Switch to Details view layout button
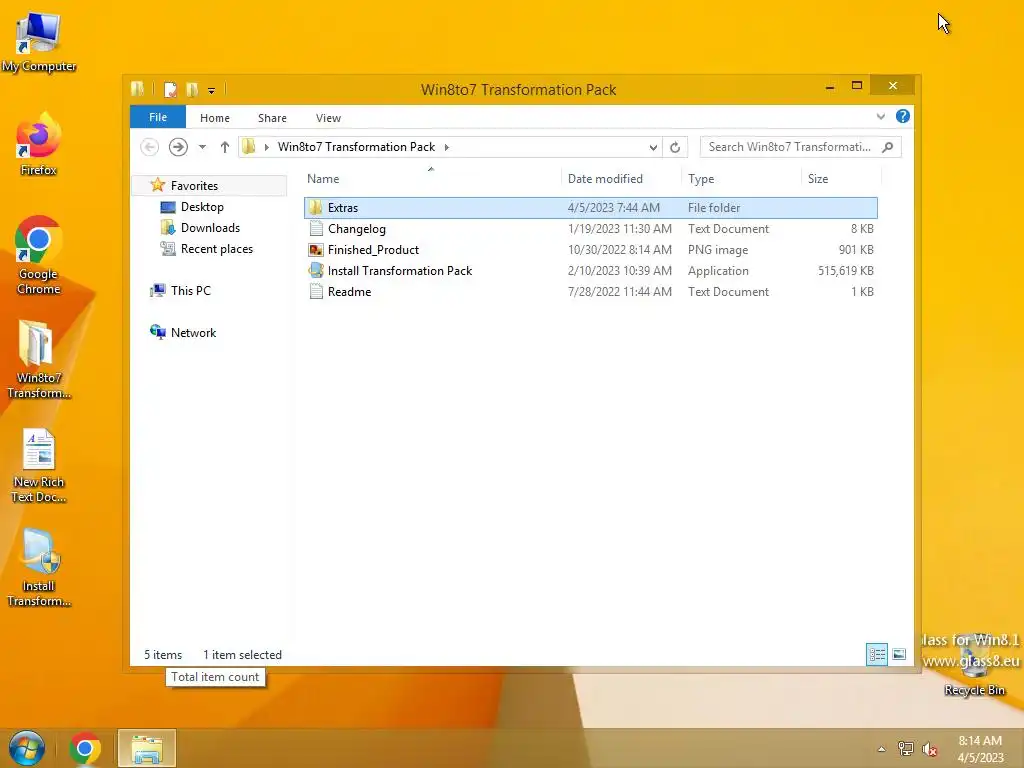 tap(876, 654)
